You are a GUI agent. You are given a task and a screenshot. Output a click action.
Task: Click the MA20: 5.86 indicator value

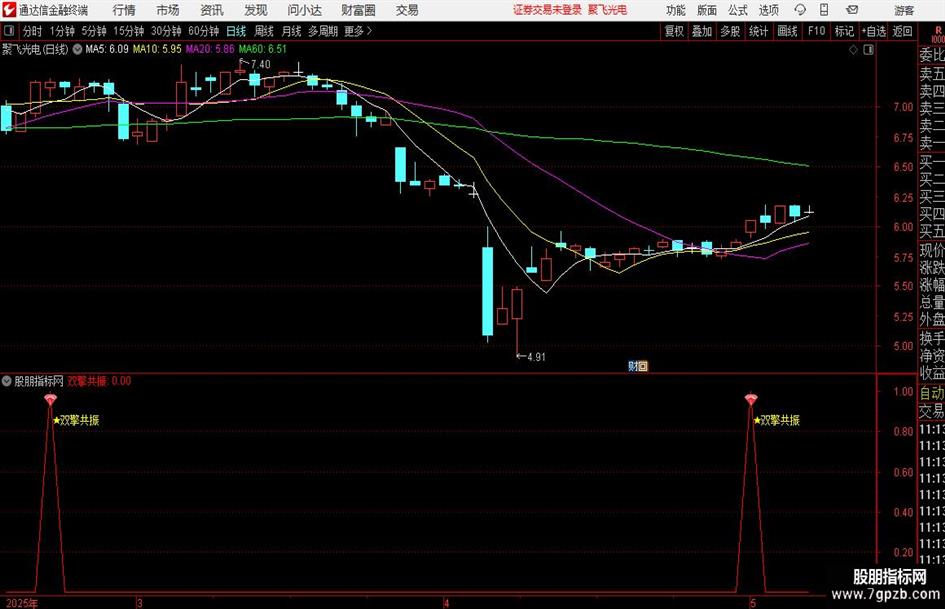(x=210, y=49)
